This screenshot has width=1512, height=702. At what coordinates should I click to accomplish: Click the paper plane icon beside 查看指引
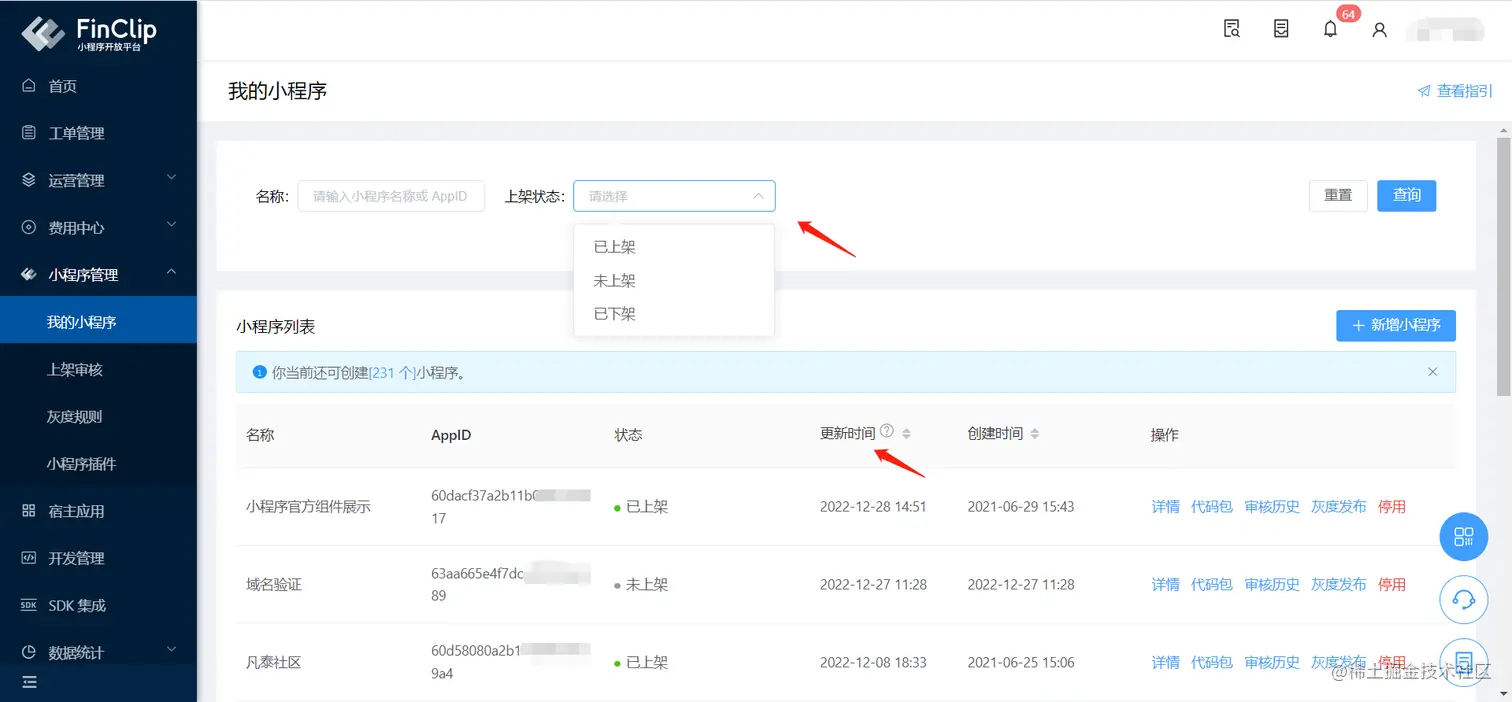(x=1424, y=91)
